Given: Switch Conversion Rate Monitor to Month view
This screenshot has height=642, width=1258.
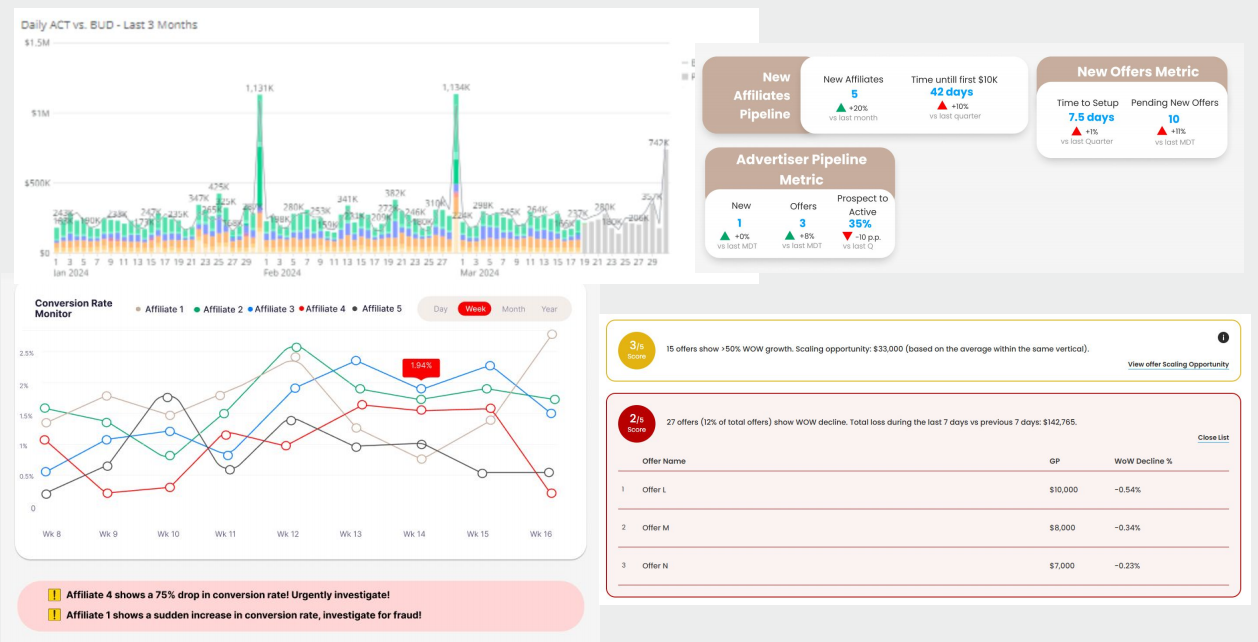Looking at the screenshot, I should coord(514,309).
